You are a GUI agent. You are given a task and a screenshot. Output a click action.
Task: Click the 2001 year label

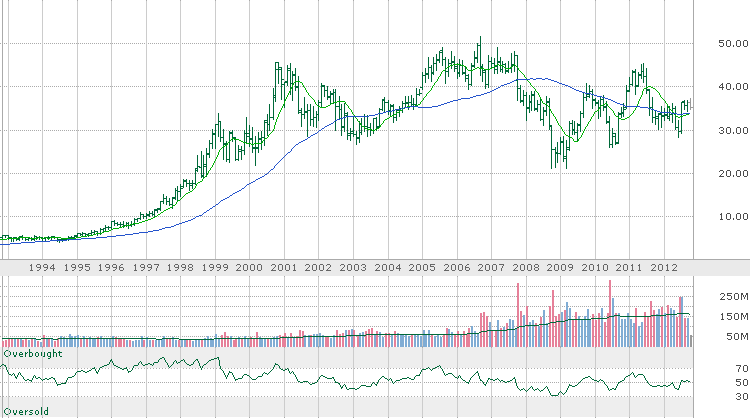pos(284,268)
